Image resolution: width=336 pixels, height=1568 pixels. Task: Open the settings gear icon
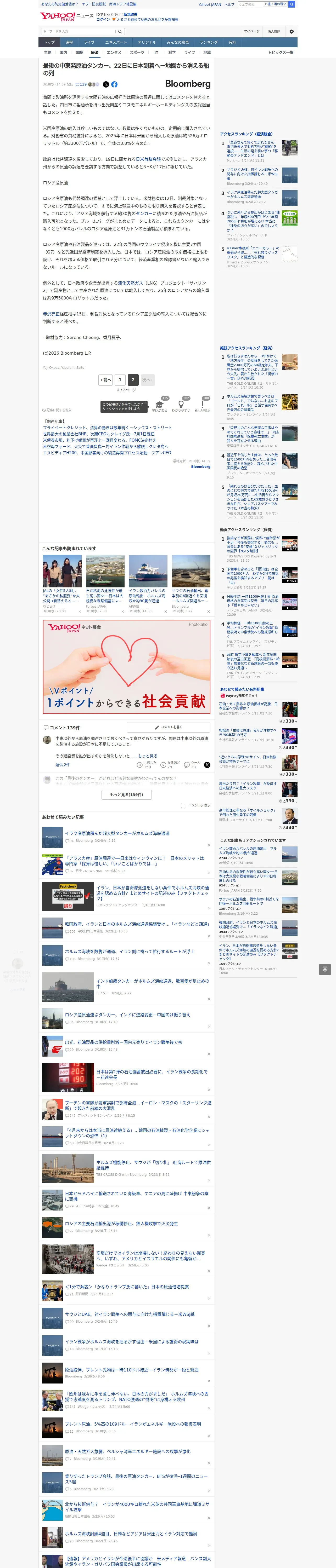pyautogui.click(x=292, y=32)
